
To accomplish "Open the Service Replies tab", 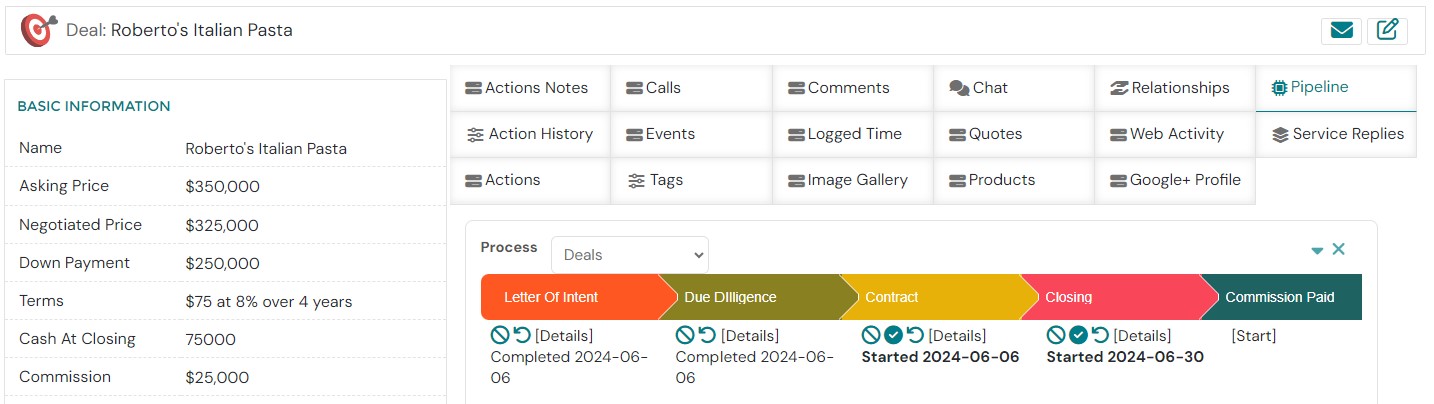I will [1337, 134].
